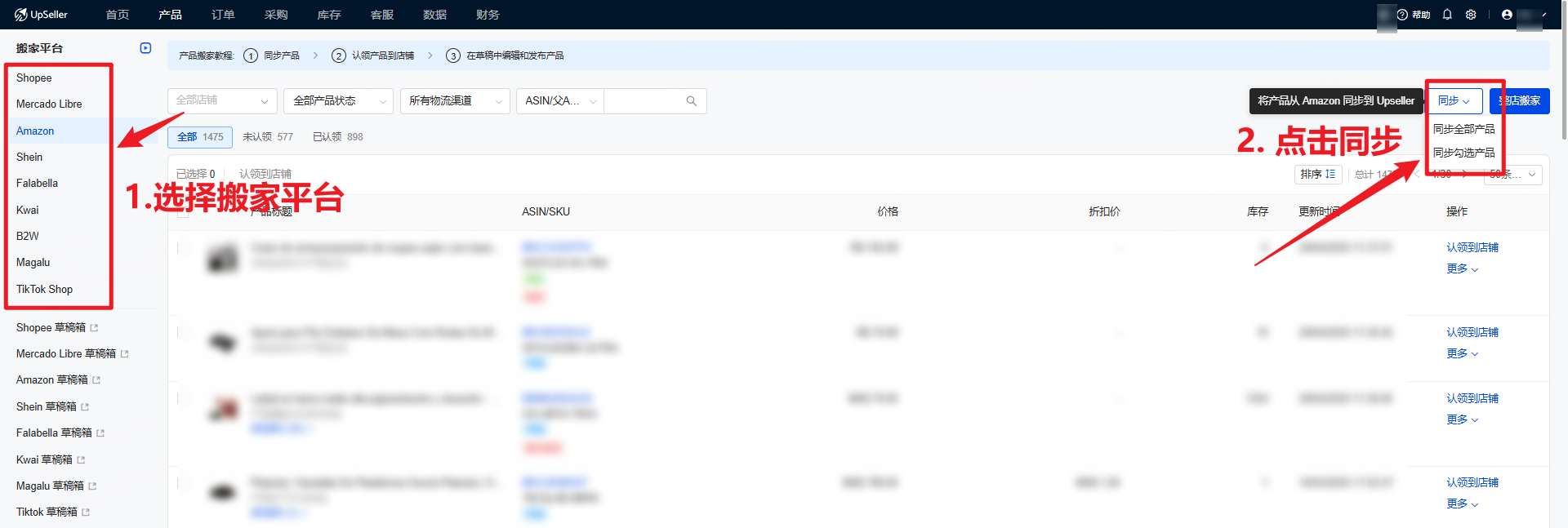Open the 排序 sort dropdown

[x=1318, y=175]
